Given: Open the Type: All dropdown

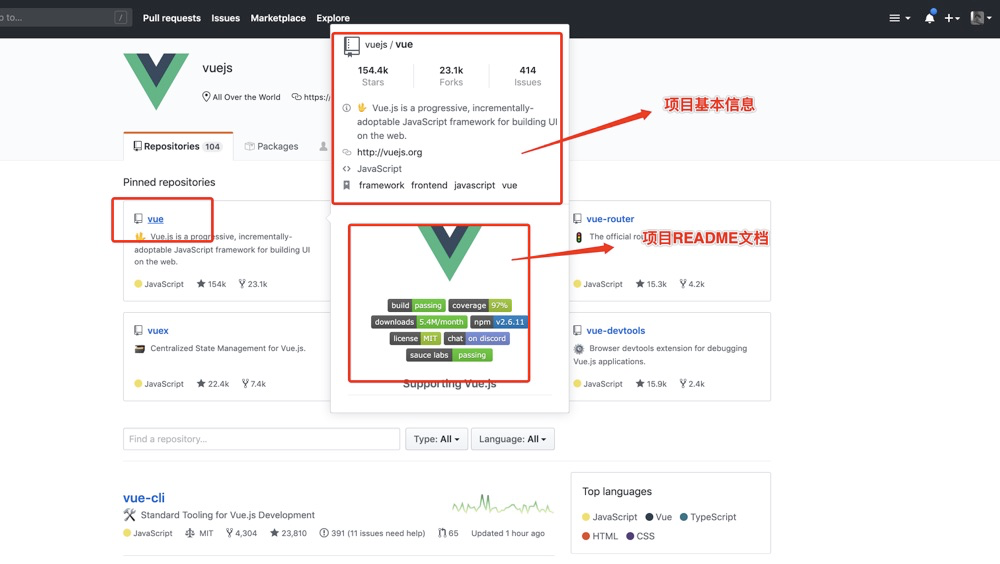Looking at the screenshot, I should [436, 439].
